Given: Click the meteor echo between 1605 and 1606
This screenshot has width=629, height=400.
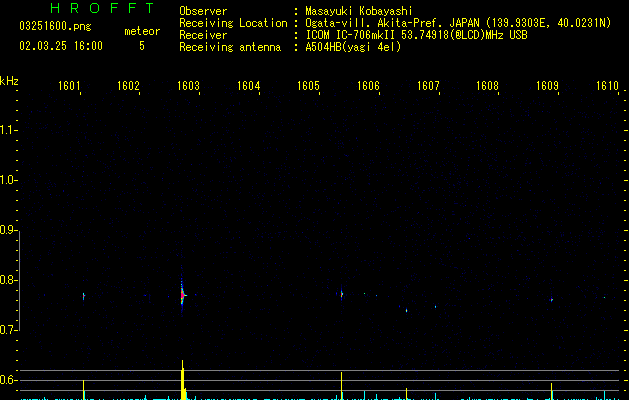Looking at the screenshot, I should pyautogui.click(x=341, y=294).
